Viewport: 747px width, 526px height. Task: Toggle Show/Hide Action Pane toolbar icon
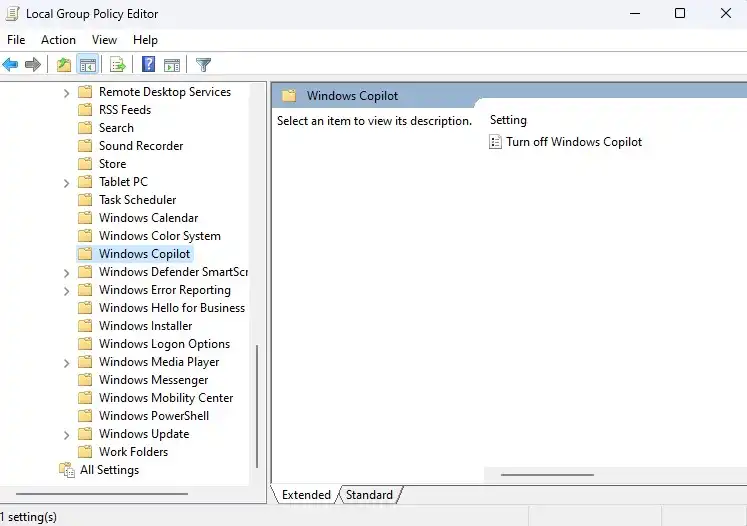pos(172,65)
